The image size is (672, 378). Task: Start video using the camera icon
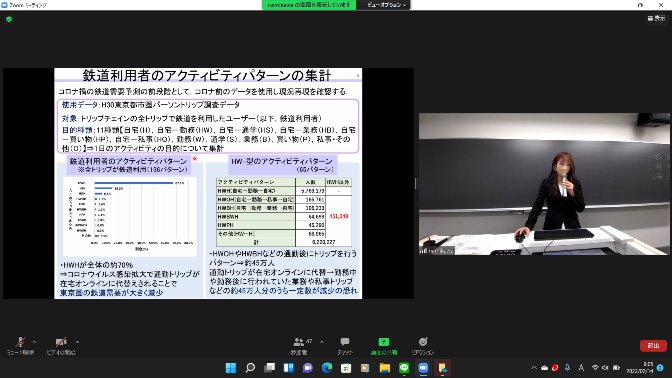(61, 345)
